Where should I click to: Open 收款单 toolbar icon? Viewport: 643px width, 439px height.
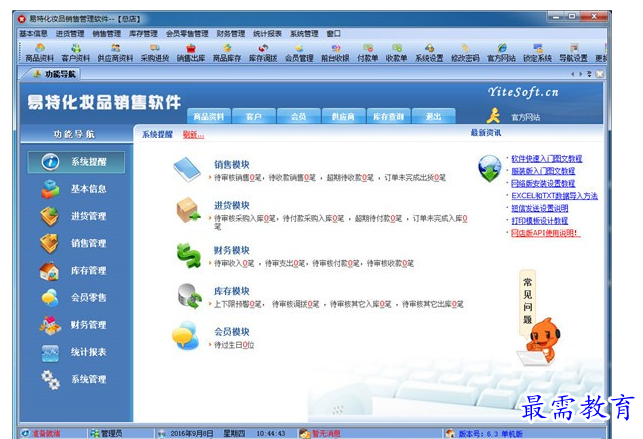coord(397,53)
